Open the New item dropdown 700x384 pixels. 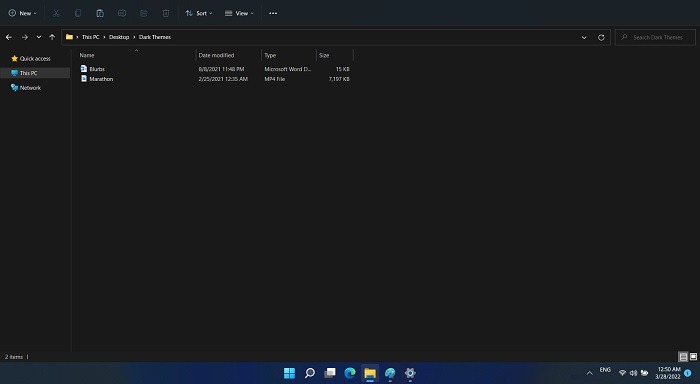point(22,13)
